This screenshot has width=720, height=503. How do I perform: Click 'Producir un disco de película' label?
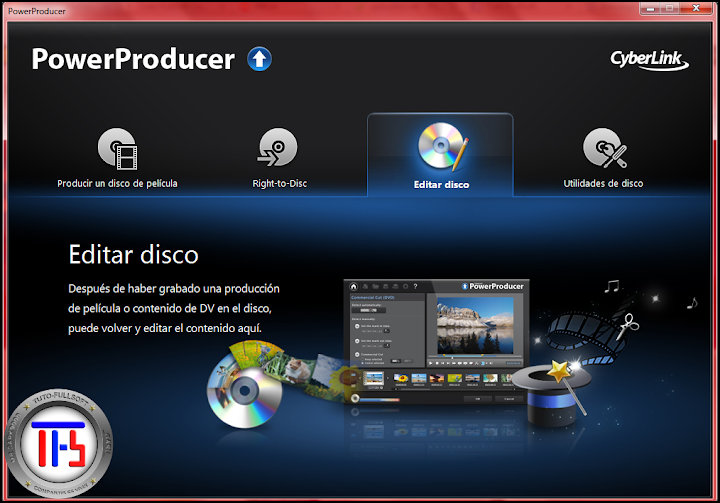coord(117,183)
